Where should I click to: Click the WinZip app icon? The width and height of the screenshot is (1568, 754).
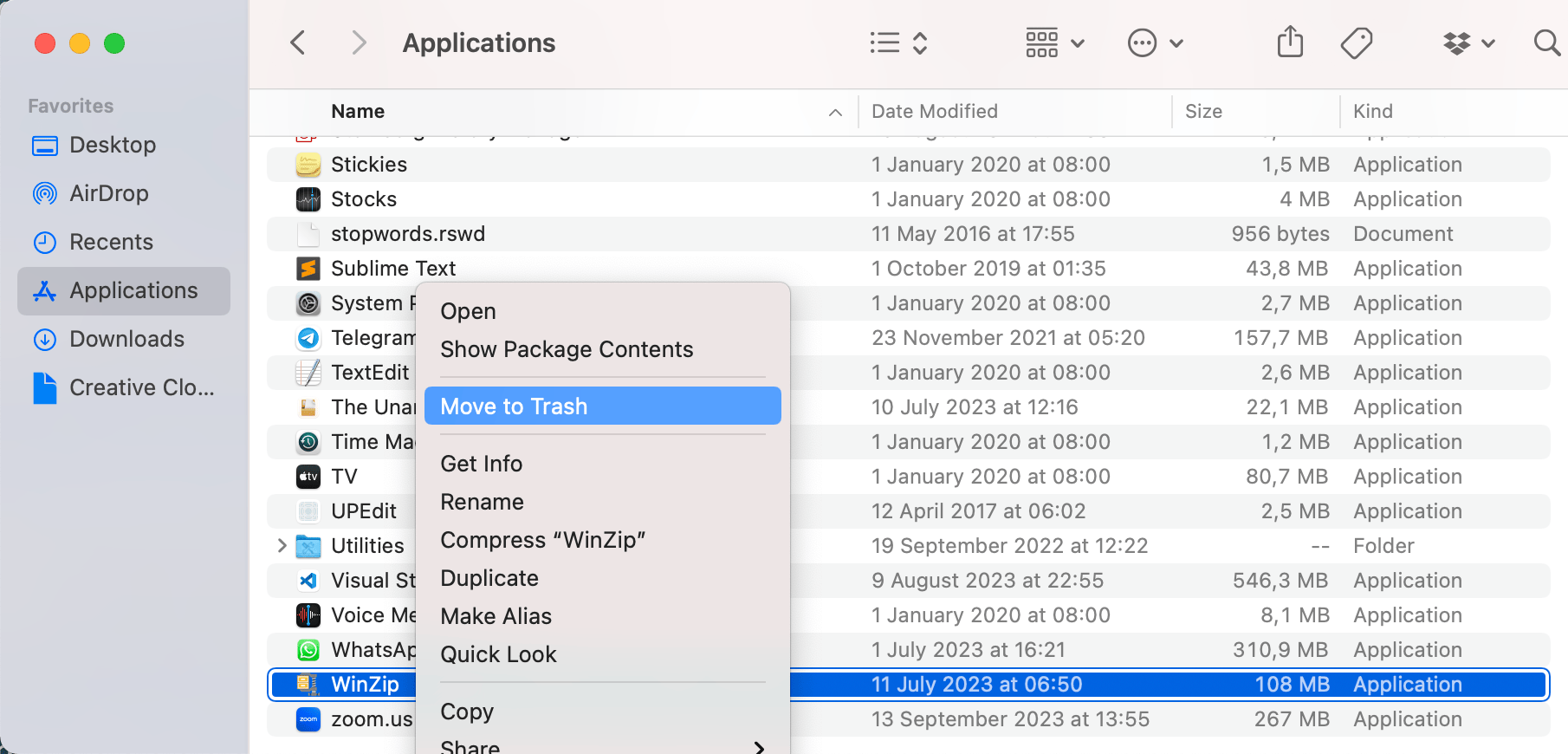click(308, 685)
